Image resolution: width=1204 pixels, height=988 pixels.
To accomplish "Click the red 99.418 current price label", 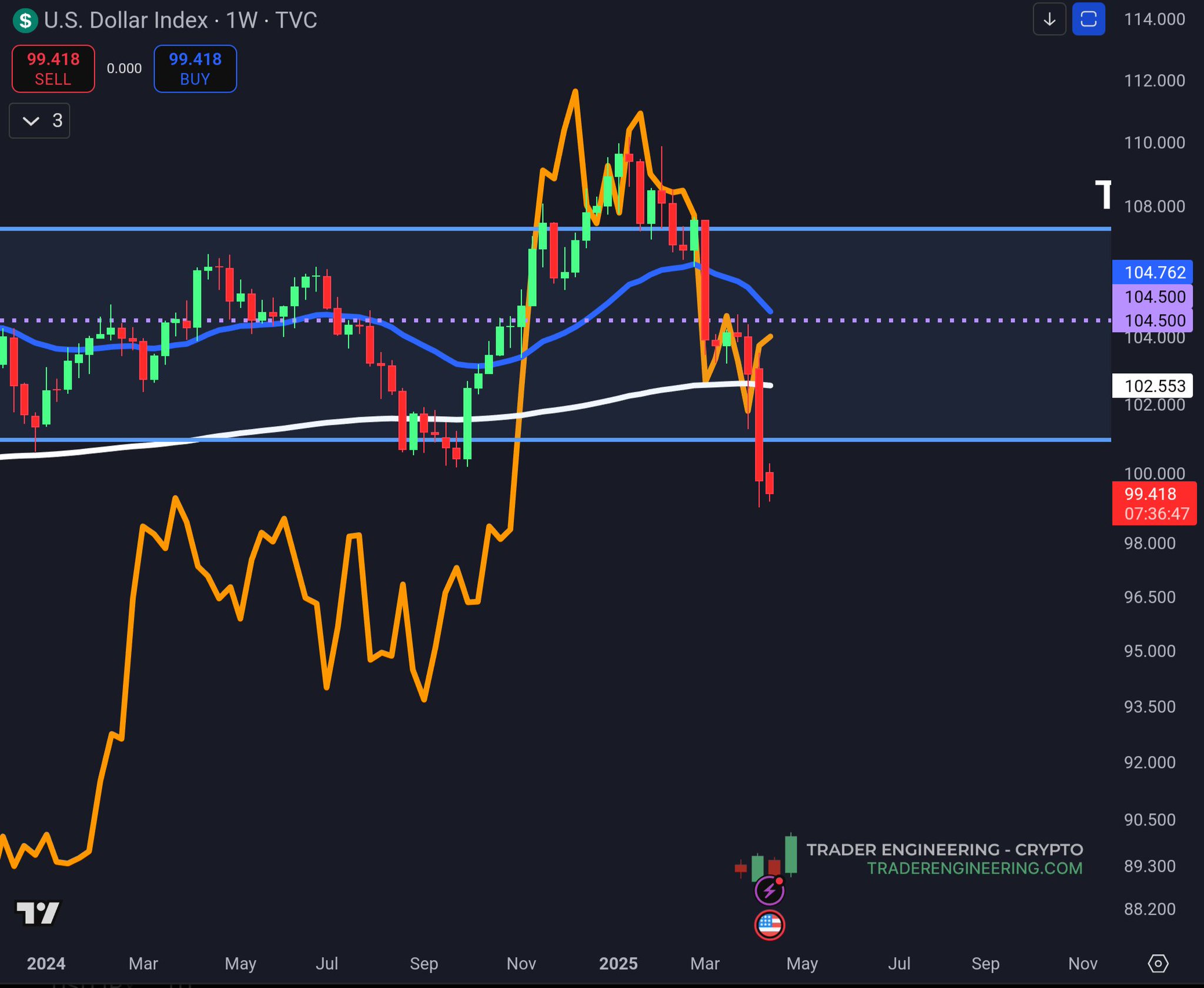I will [x=1152, y=494].
